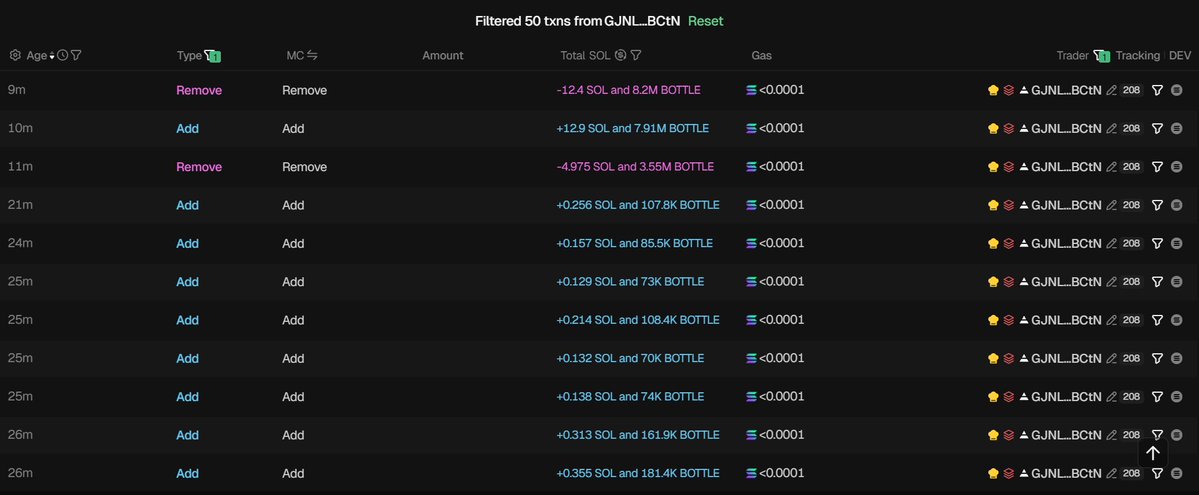Toggle the clock time-format icon beside Age
Image resolution: width=1199 pixels, height=495 pixels.
pos(63,55)
